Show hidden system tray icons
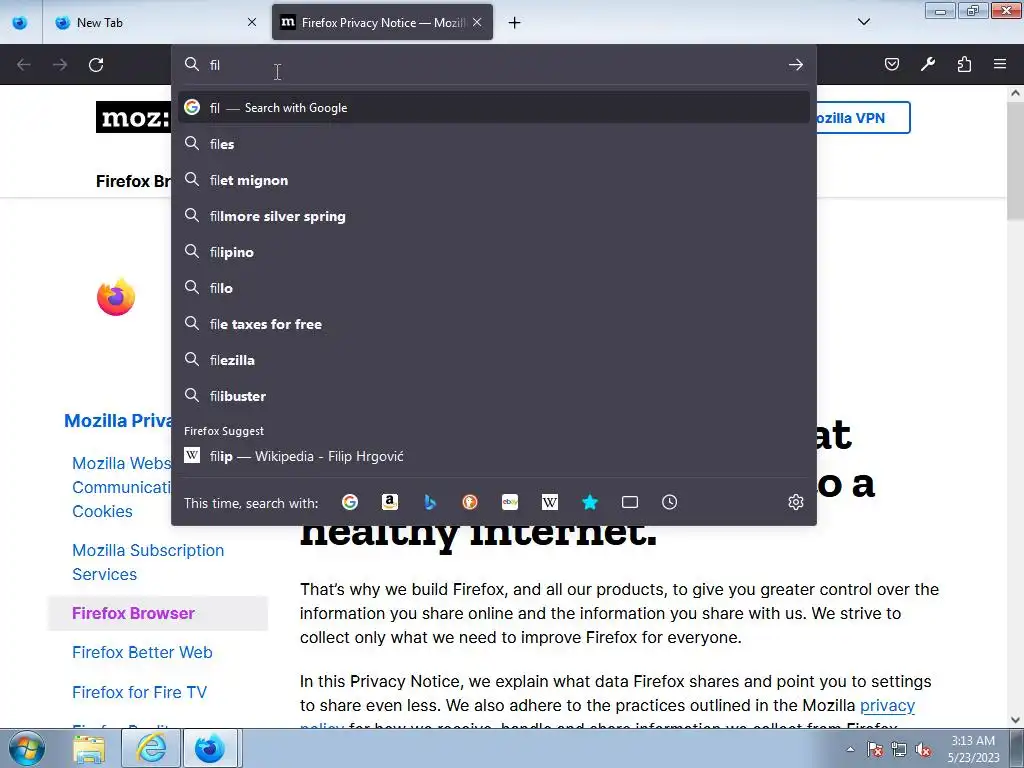The width and height of the screenshot is (1024, 768). 850,749
